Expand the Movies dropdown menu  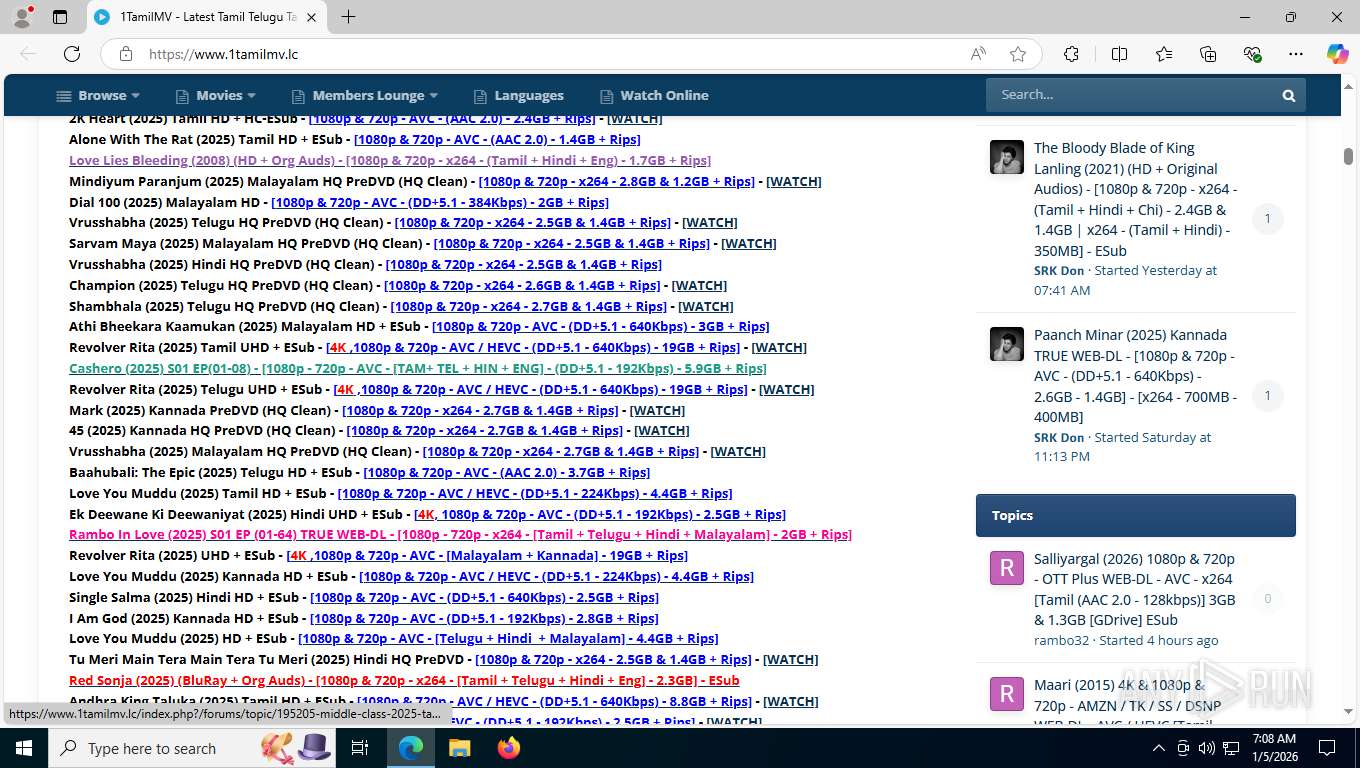coord(216,95)
